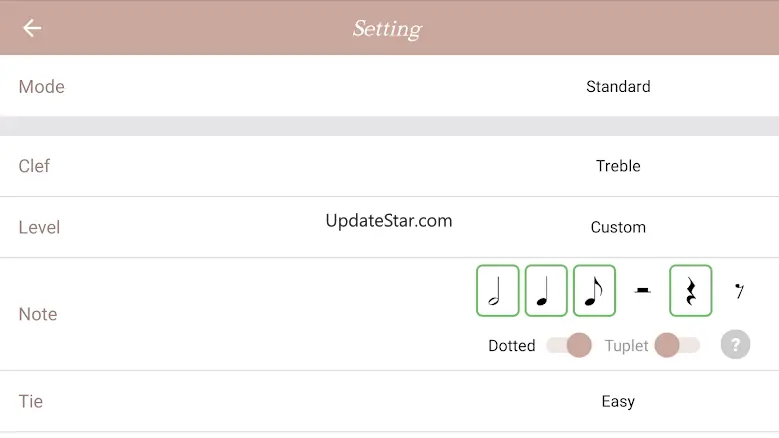The height and width of the screenshot is (438, 779).
Task: Open the Clef setting row
Action: pos(390,166)
